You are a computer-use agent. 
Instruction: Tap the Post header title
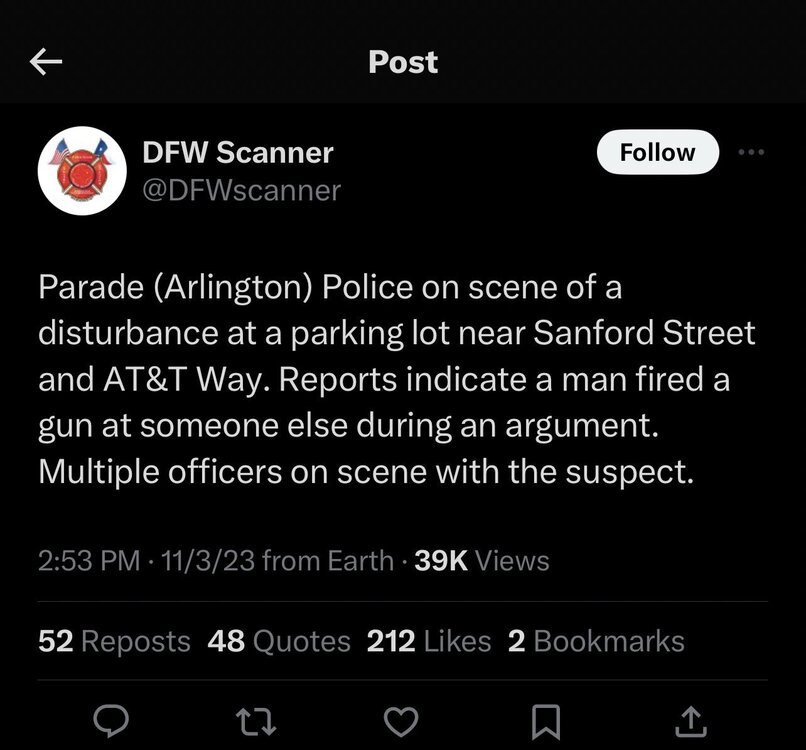403,62
